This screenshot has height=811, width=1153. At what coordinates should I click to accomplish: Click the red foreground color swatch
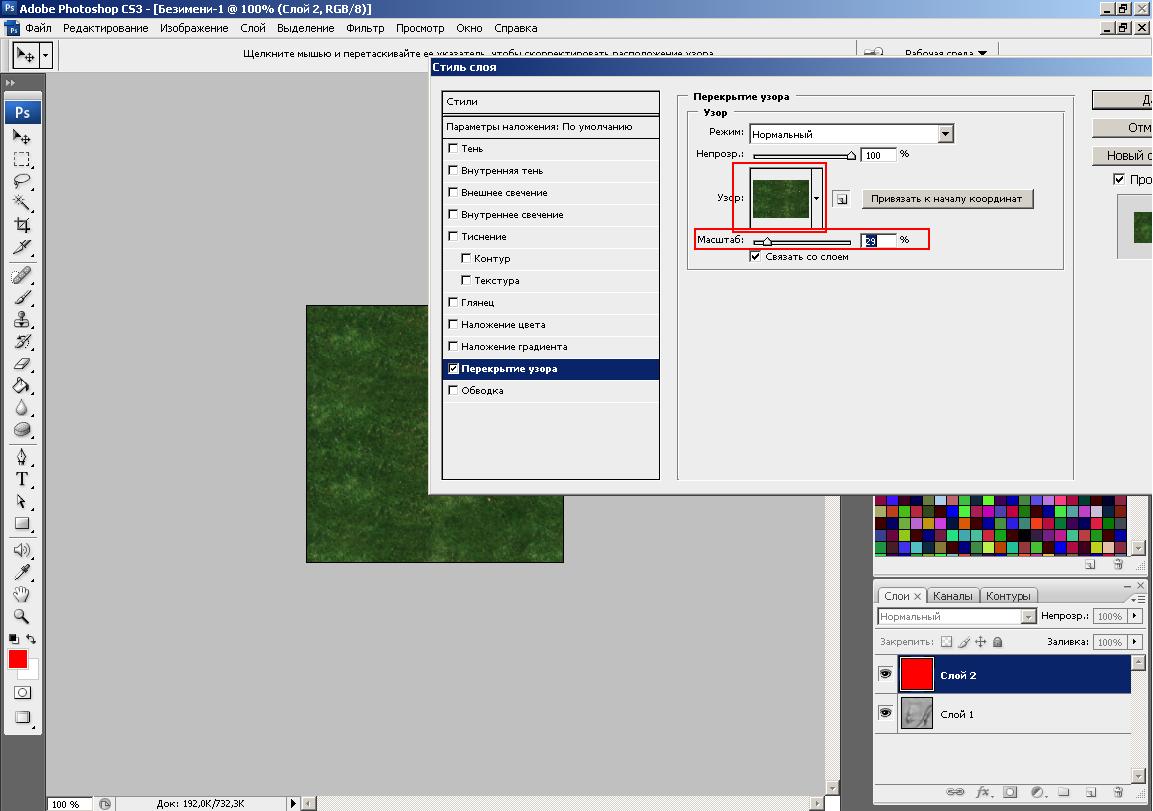pos(18,659)
